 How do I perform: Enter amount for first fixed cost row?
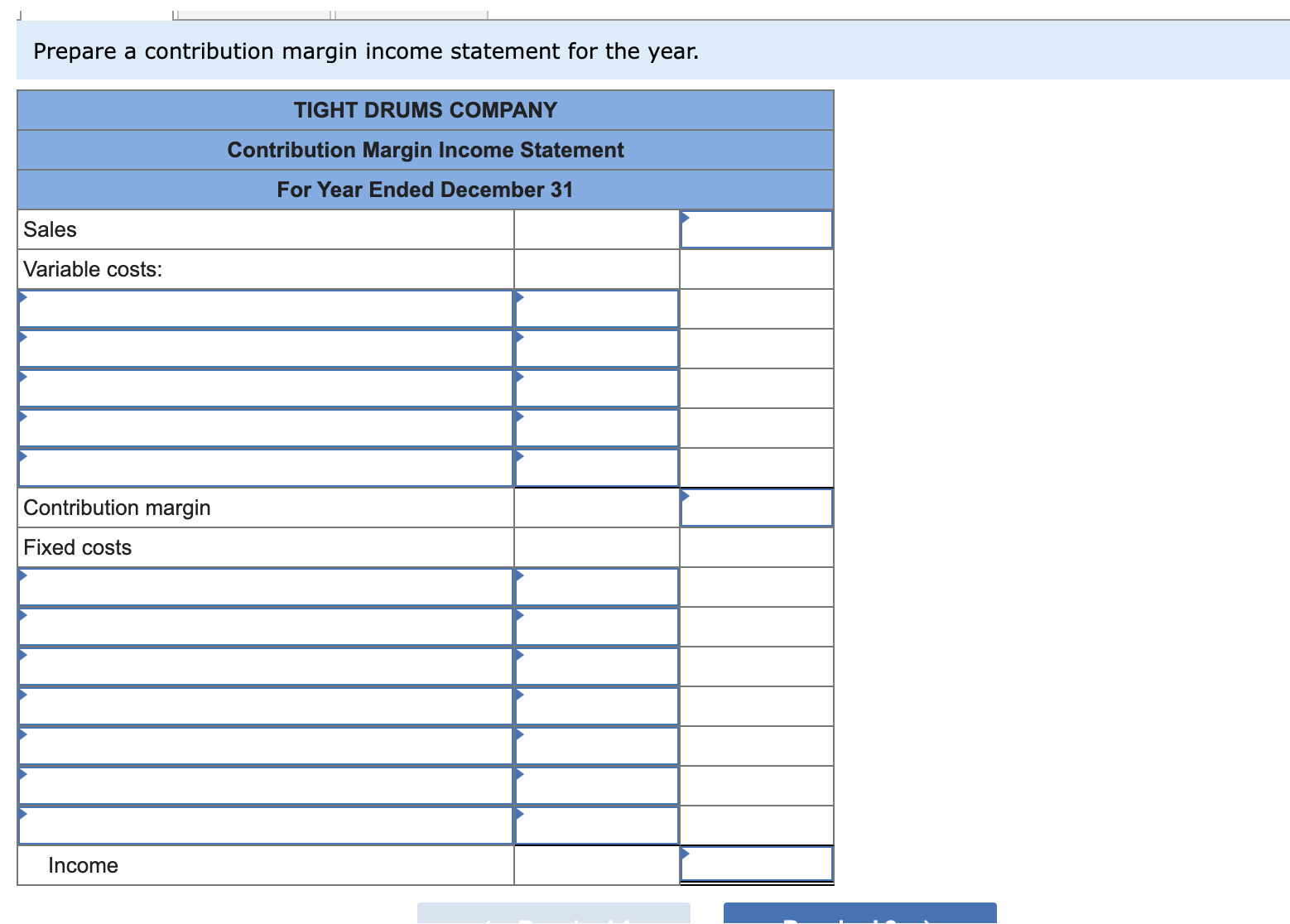click(x=596, y=586)
